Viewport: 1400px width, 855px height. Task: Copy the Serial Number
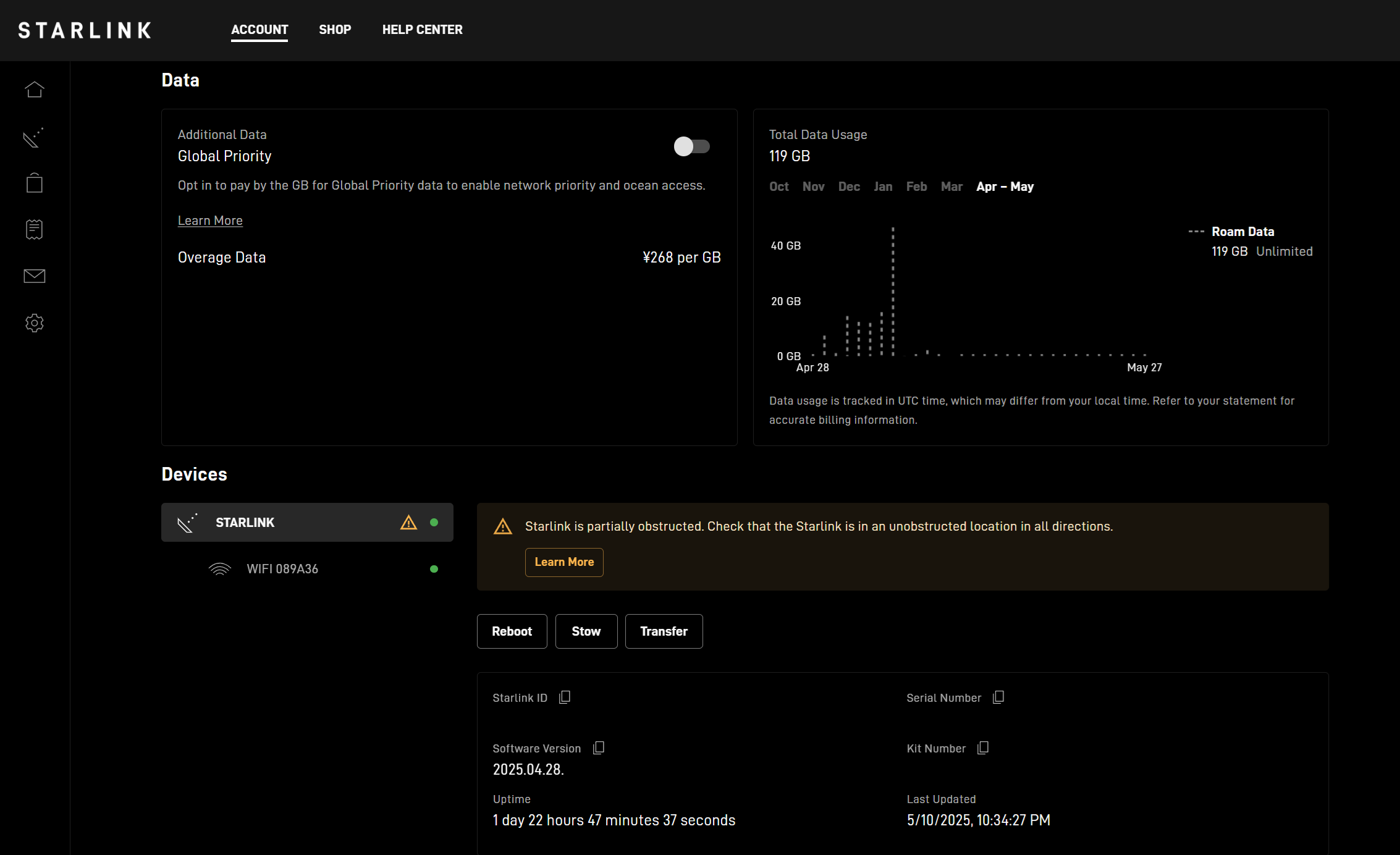[x=998, y=697]
